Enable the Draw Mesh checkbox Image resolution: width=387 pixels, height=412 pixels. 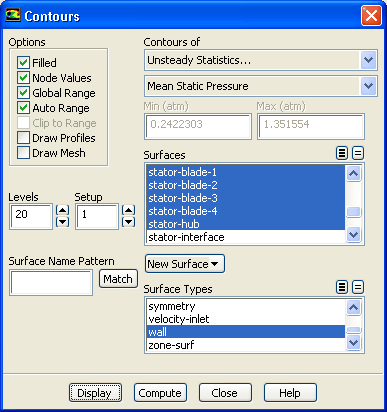[23, 153]
